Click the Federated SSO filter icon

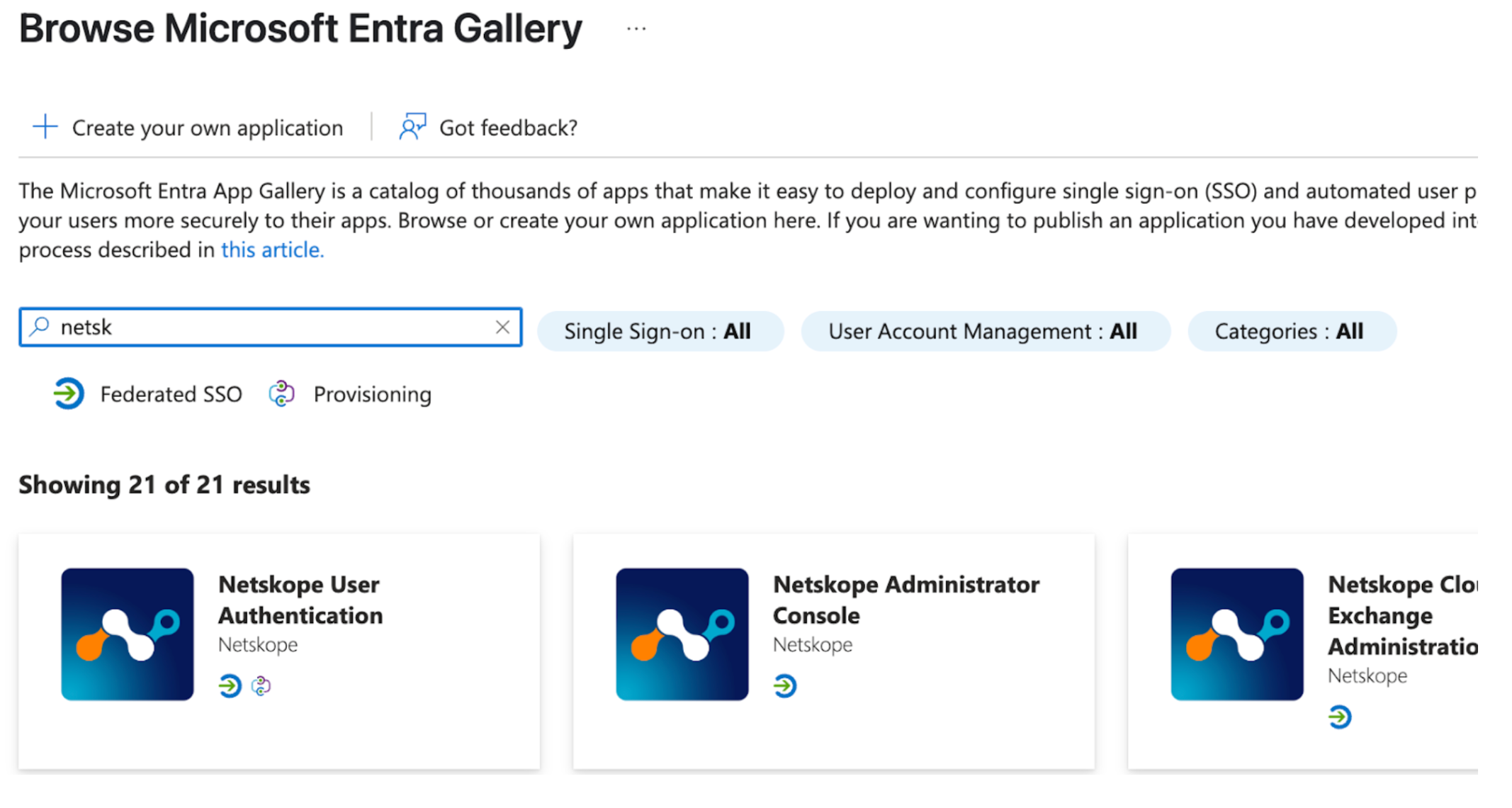coord(67,394)
